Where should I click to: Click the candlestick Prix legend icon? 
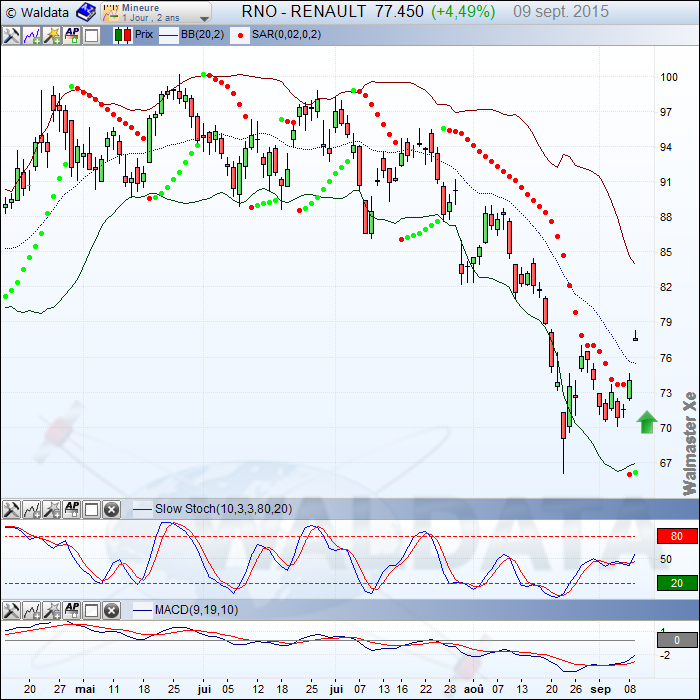(123, 35)
